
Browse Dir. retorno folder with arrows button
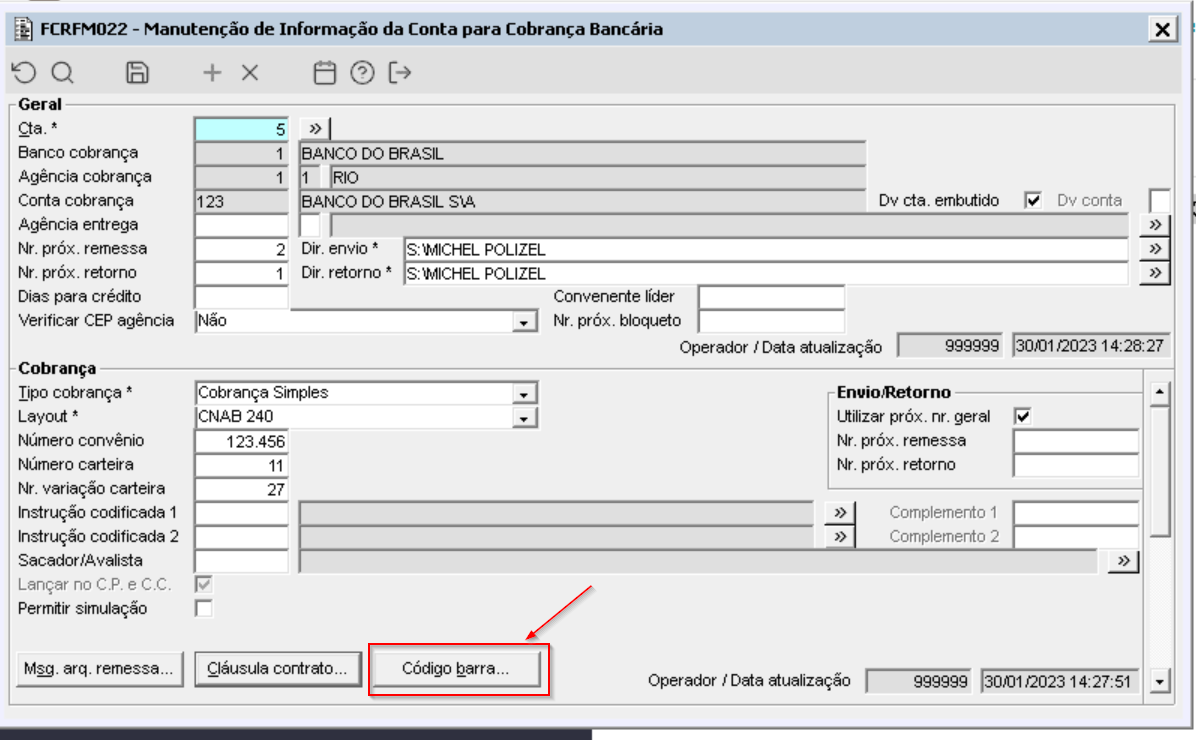1155,273
